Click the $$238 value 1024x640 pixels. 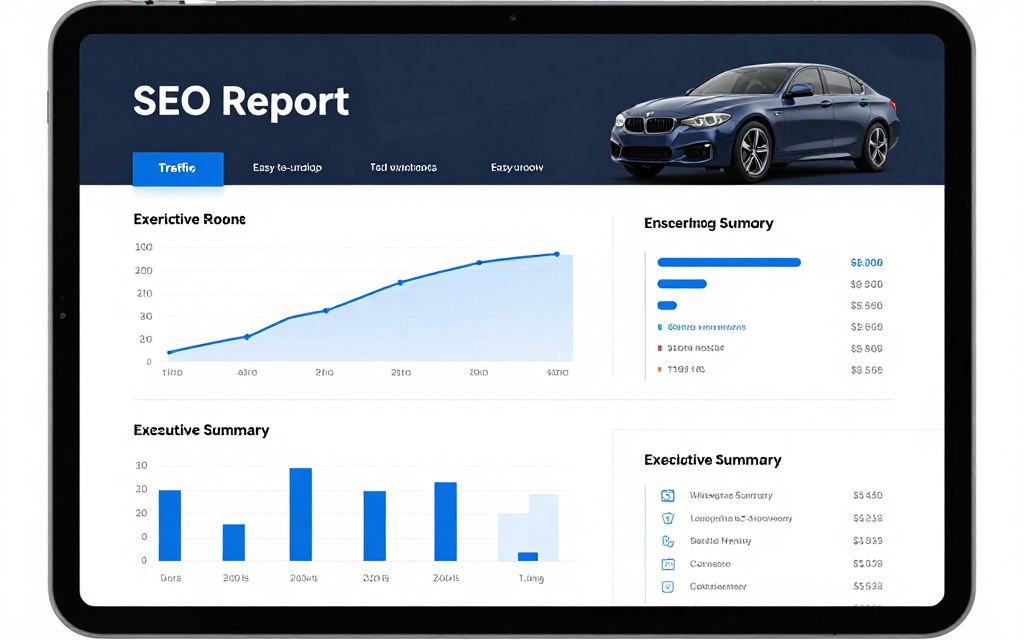(x=868, y=519)
